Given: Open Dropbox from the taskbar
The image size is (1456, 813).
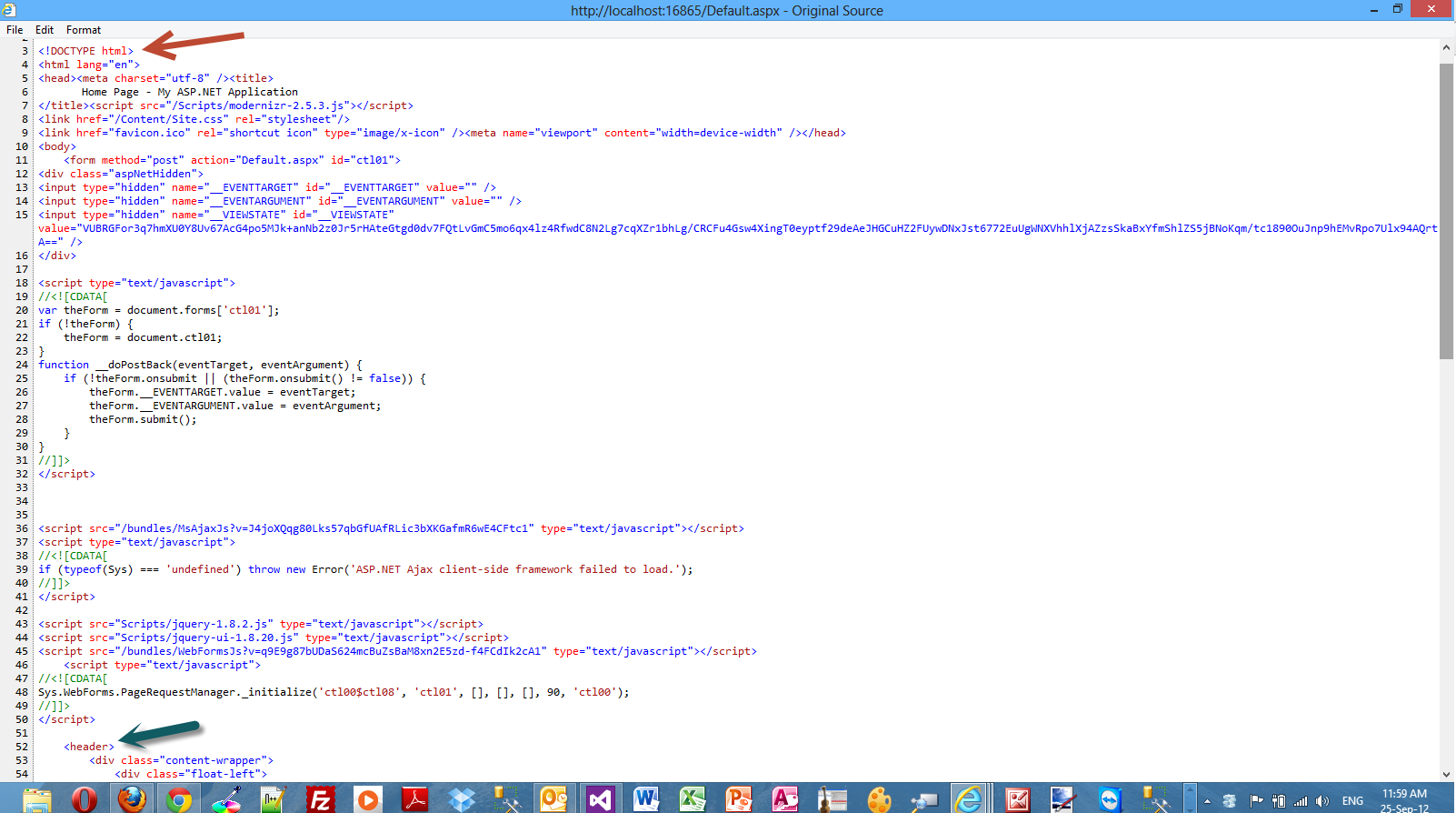Looking at the screenshot, I should coord(462,799).
